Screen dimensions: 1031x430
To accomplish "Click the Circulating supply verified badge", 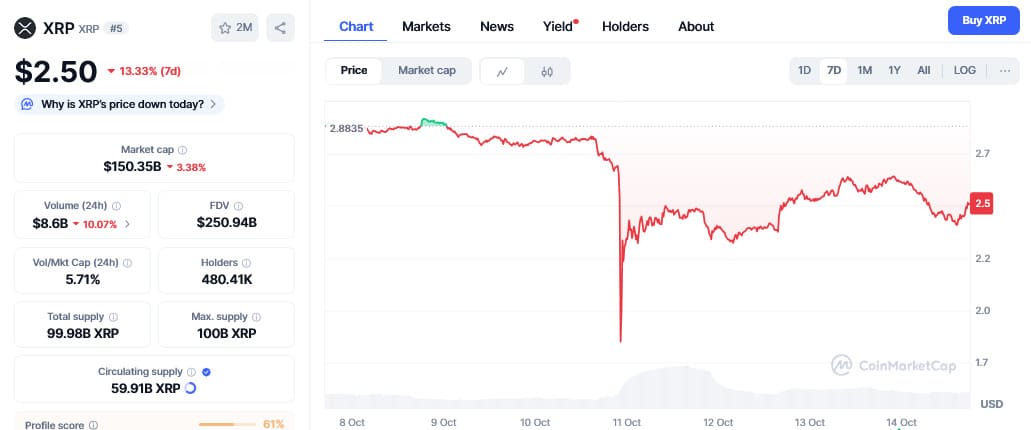I will [206, 372].
